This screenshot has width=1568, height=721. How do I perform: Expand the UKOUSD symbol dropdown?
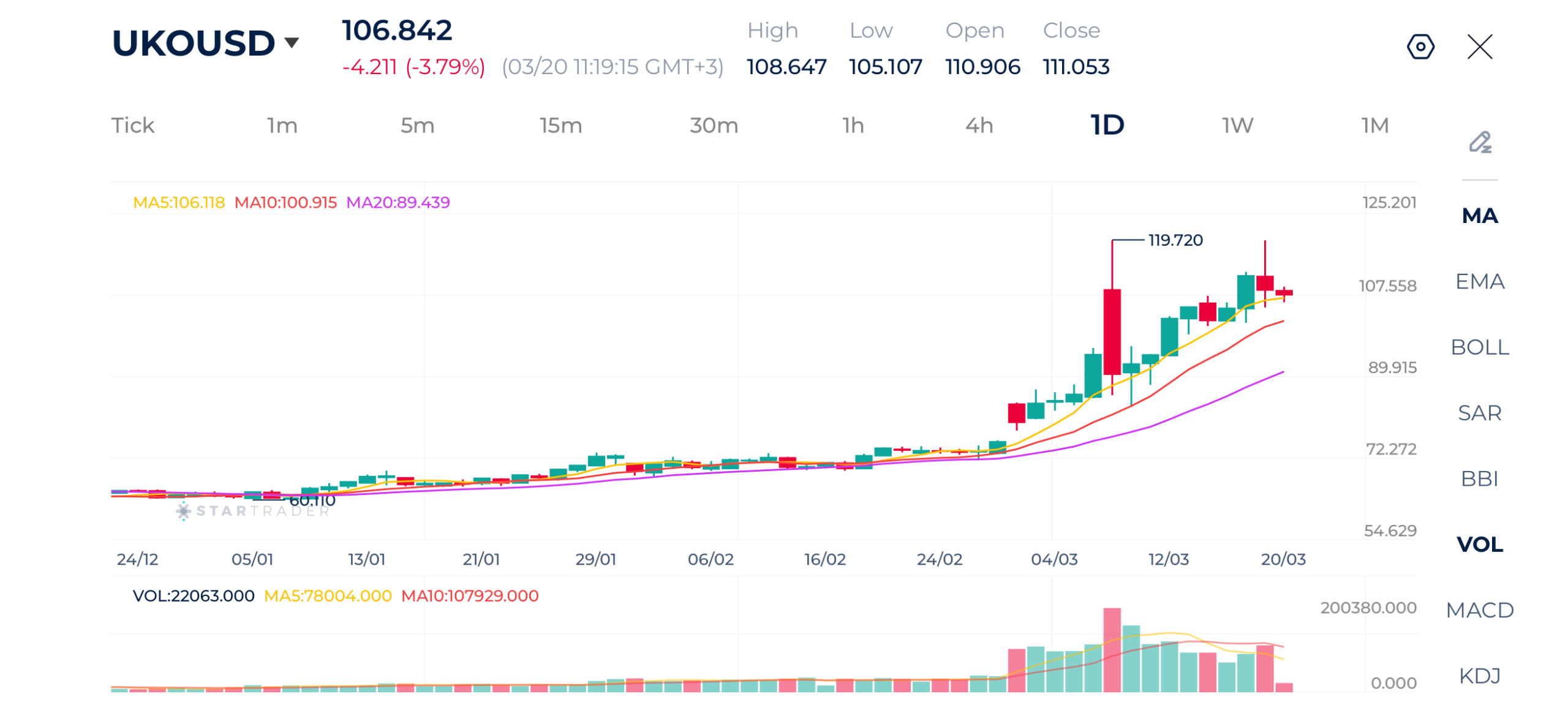[x=292, y=42]
